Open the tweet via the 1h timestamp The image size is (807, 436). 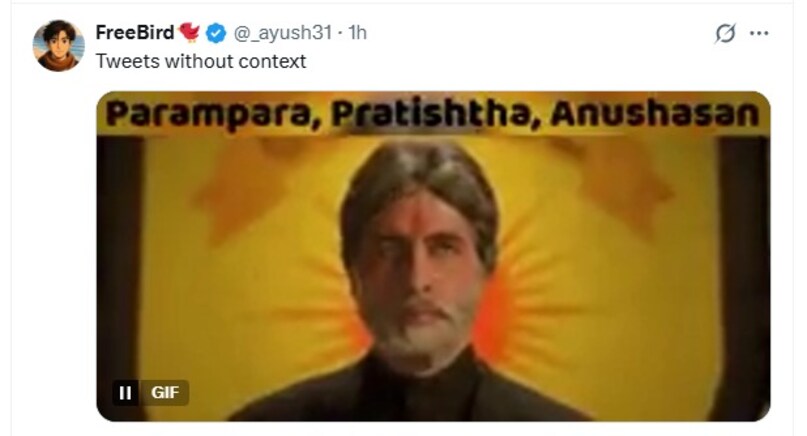click(x=358, y=33)
